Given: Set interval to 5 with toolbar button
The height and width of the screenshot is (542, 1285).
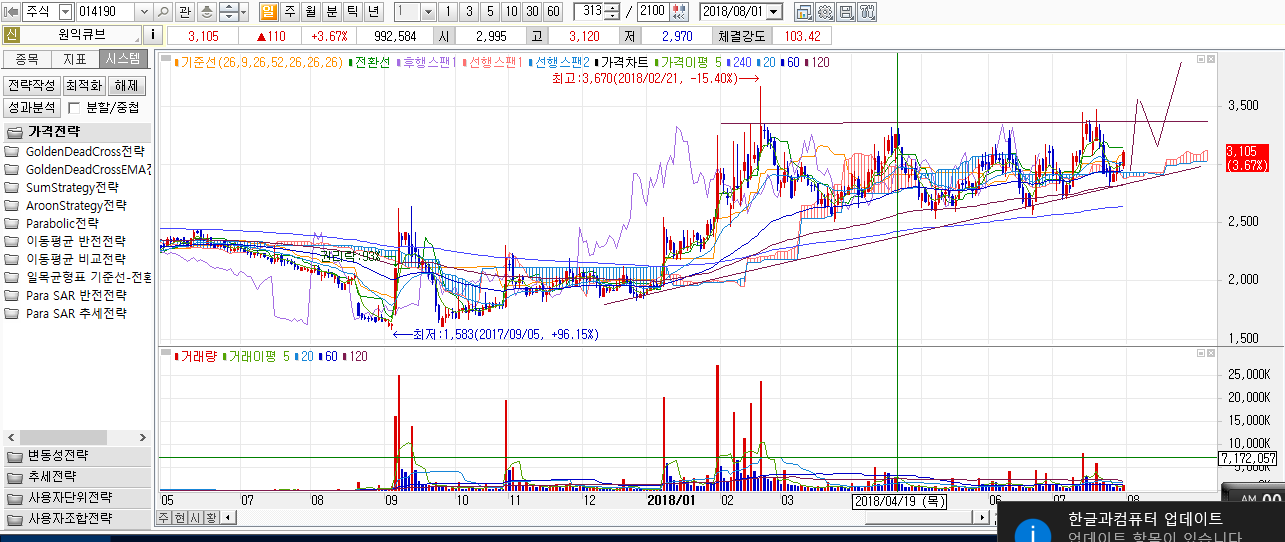Looking at the screenshot, I should tap(488, 12).
